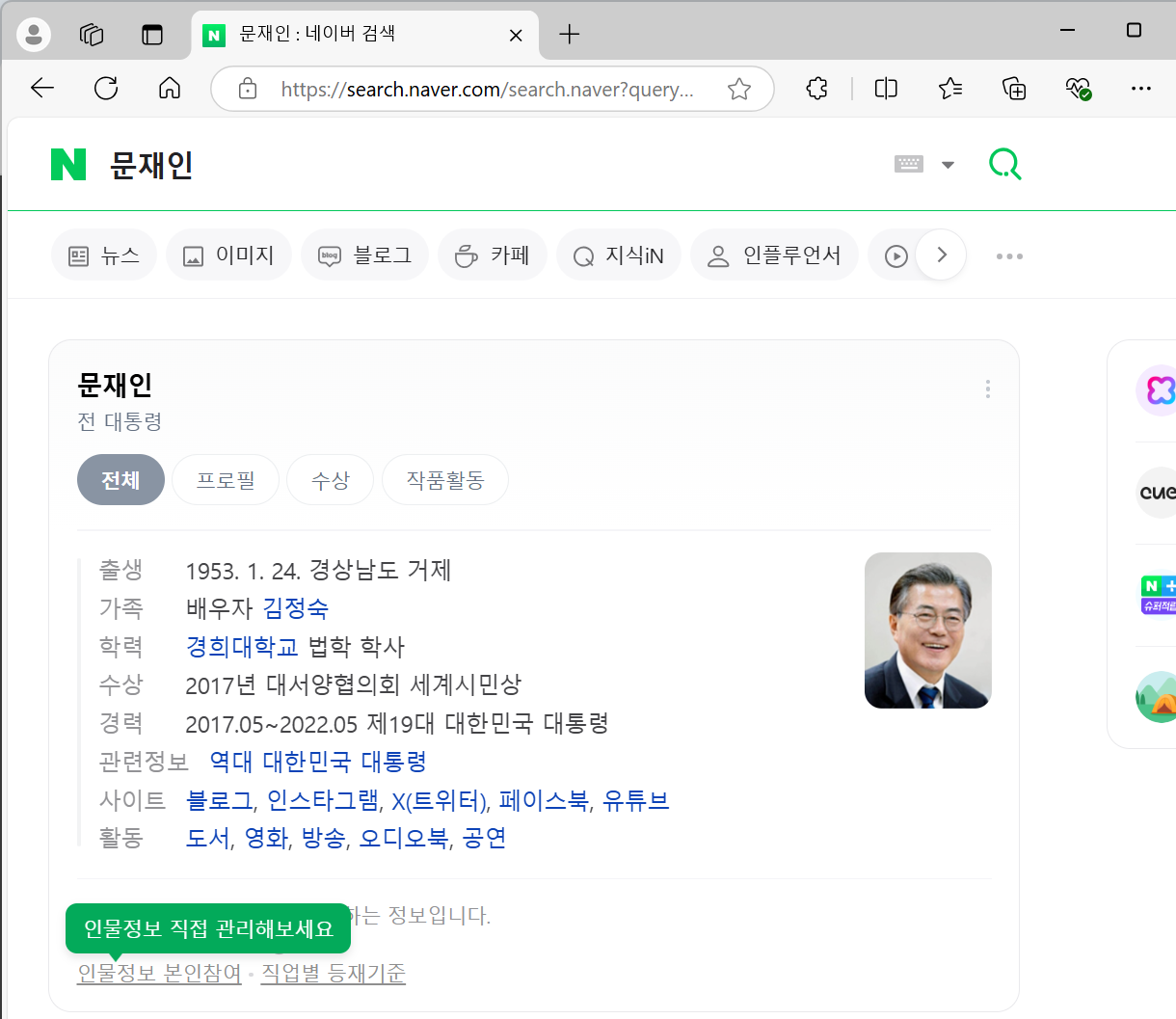1176x1019 pixels.
Task: Open the 인물정보 본인참여 link
Action: [x=159, y=973]
